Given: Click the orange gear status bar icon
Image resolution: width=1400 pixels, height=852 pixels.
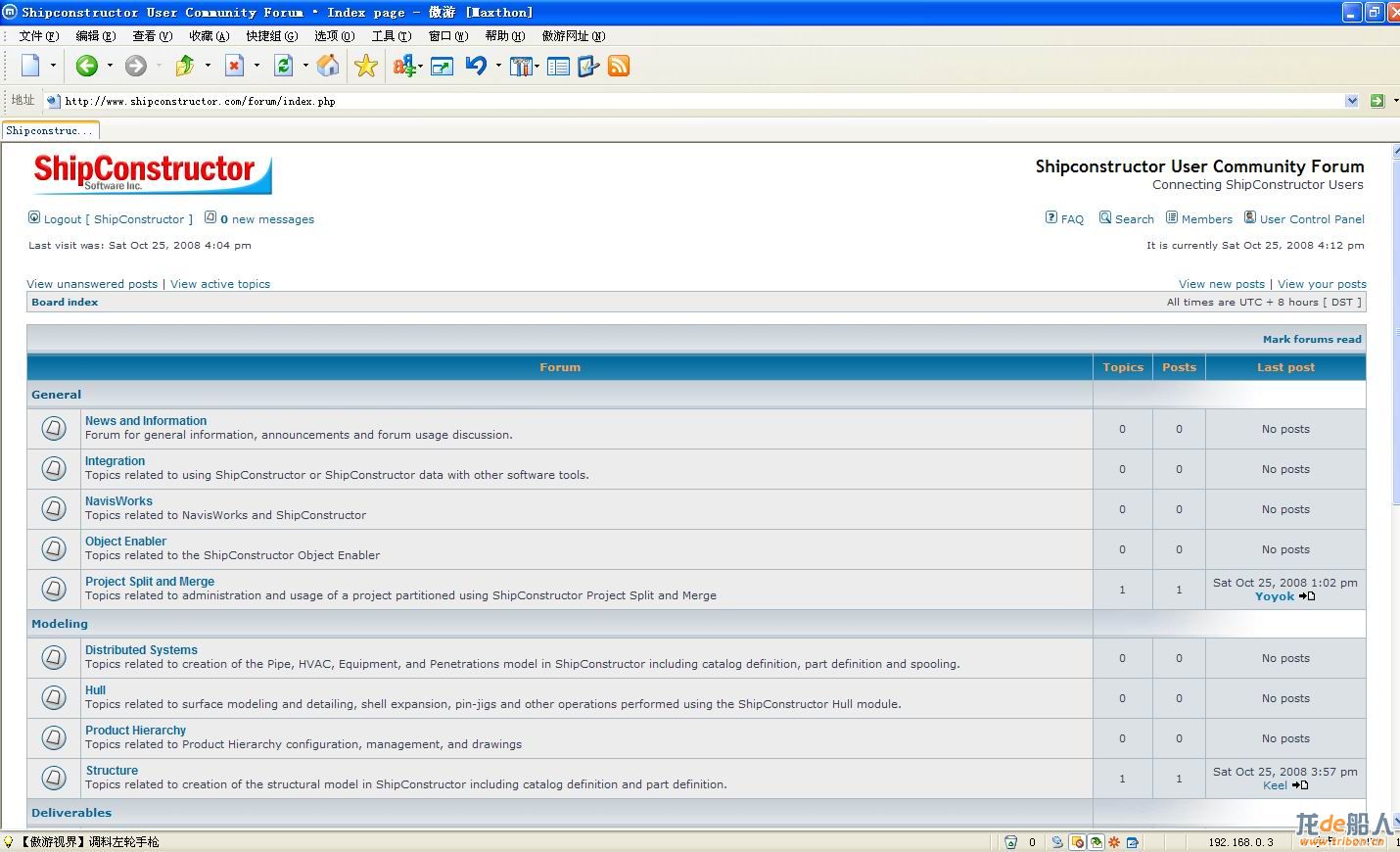Looking at the screenshot, I should (1114, 842).
